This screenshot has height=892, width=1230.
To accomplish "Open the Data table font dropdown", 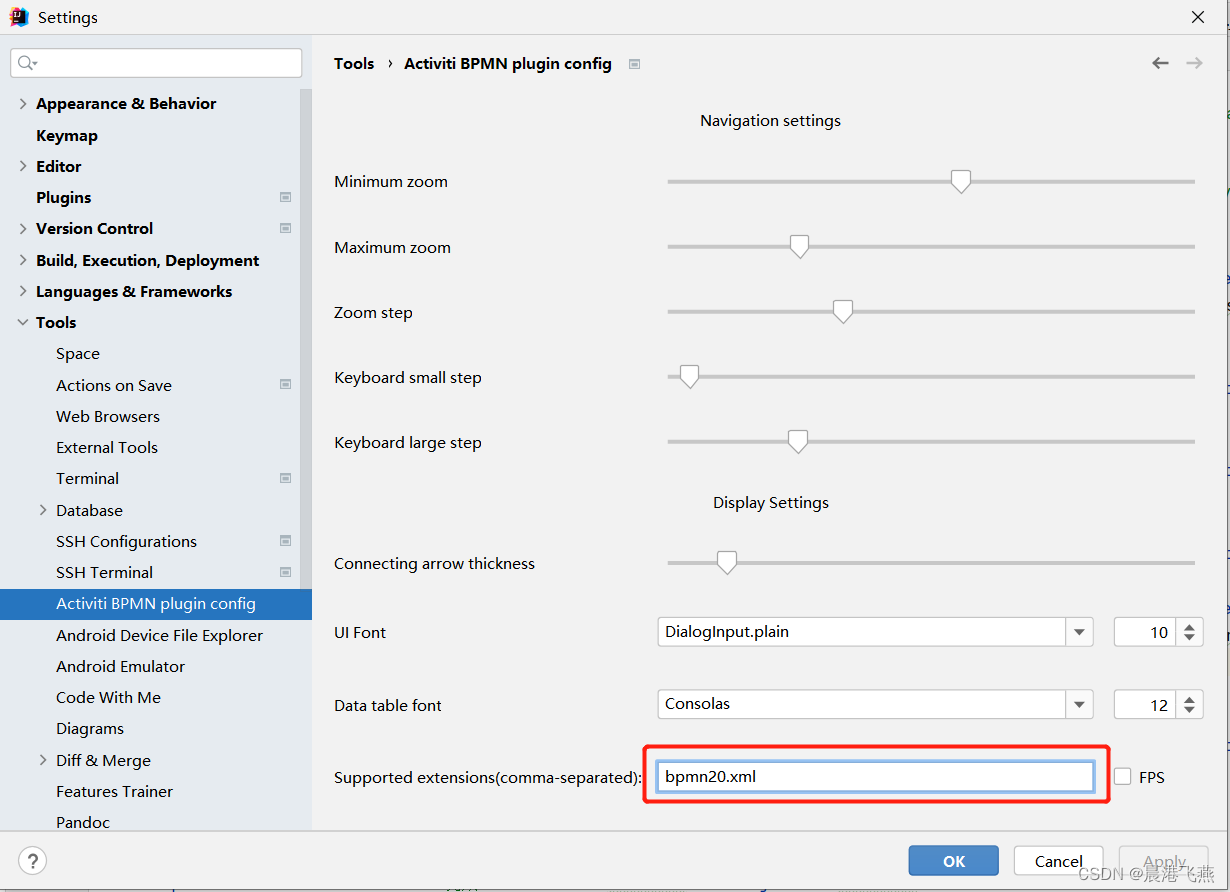I will 1079,704.
